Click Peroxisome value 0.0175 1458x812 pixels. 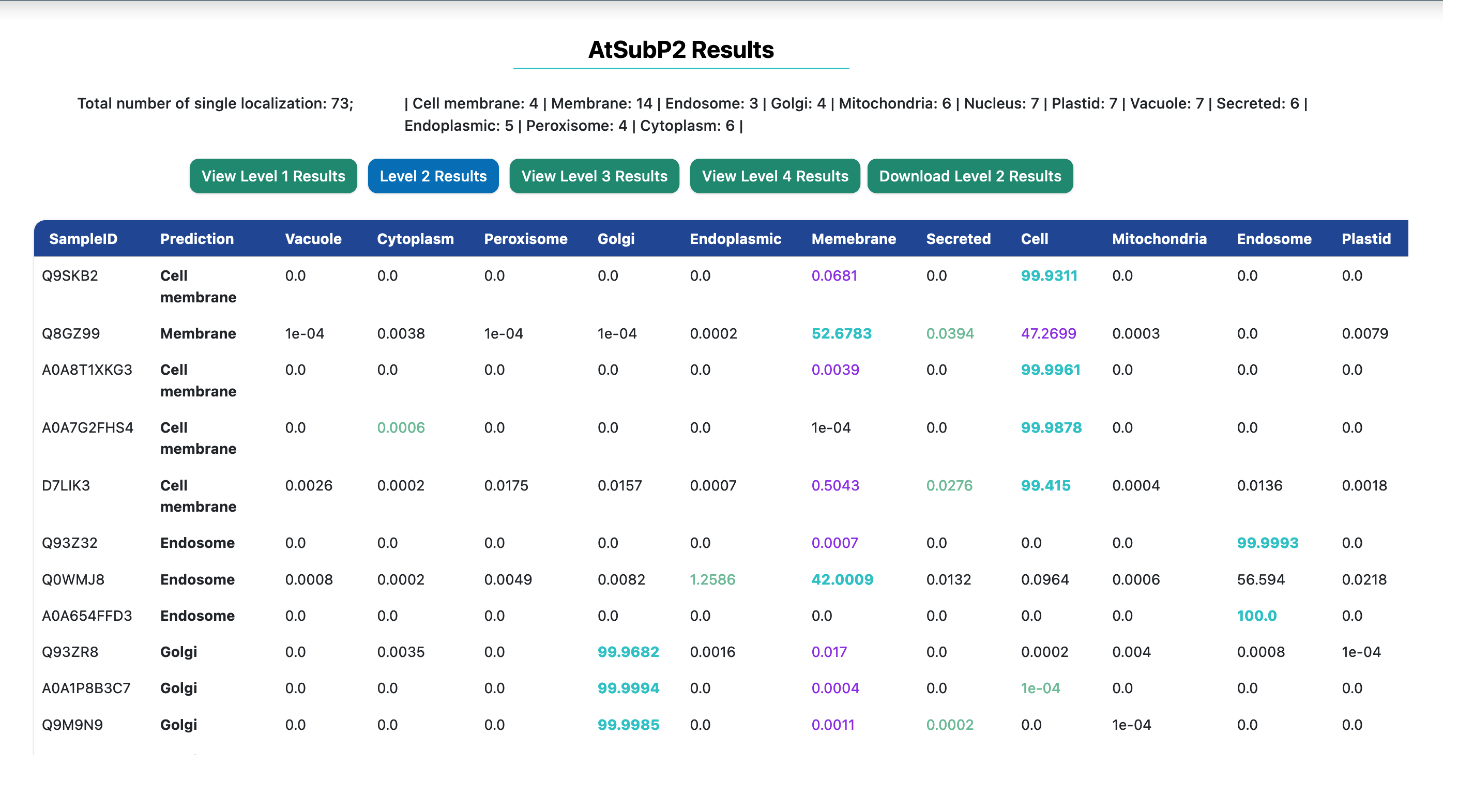point(506,485)
